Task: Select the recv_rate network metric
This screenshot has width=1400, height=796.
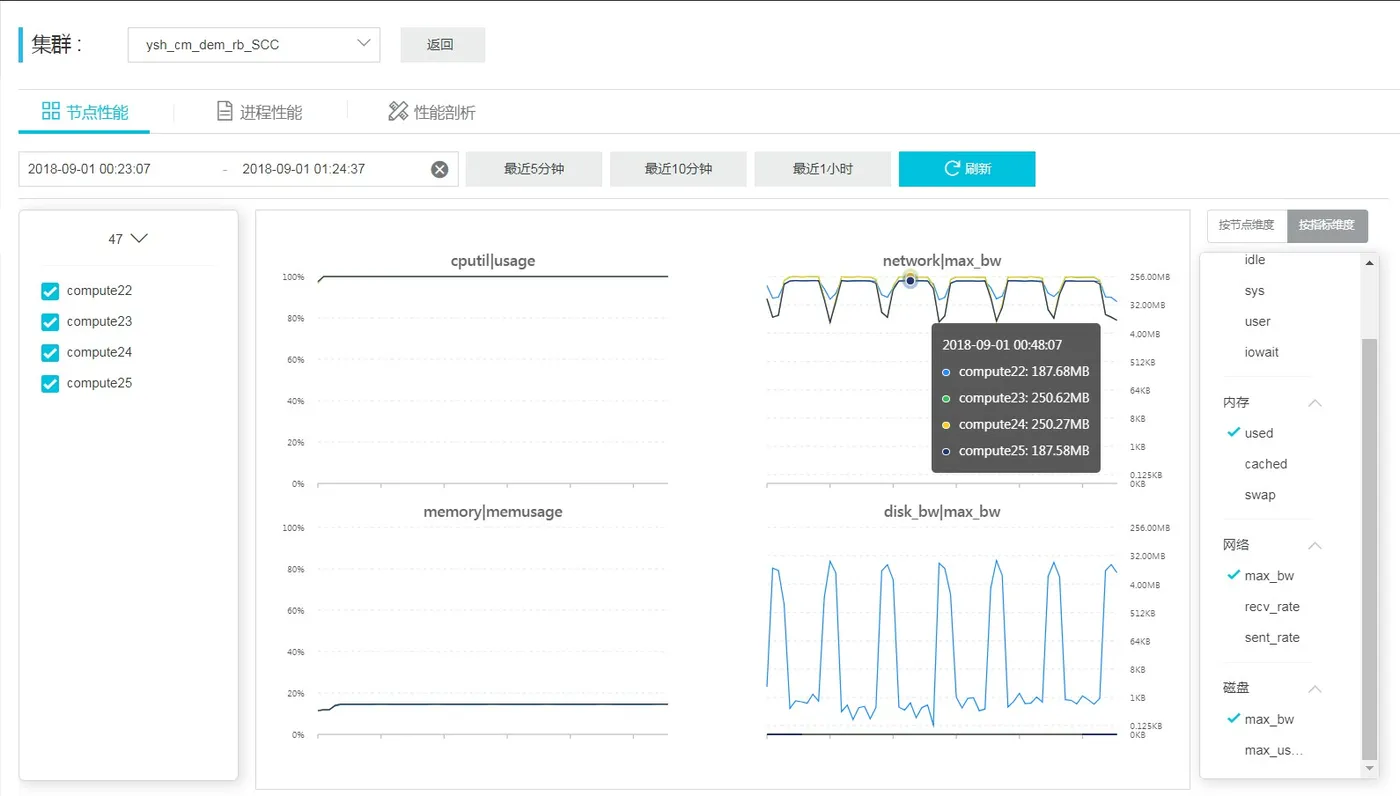Action: tap(1272, 607)
